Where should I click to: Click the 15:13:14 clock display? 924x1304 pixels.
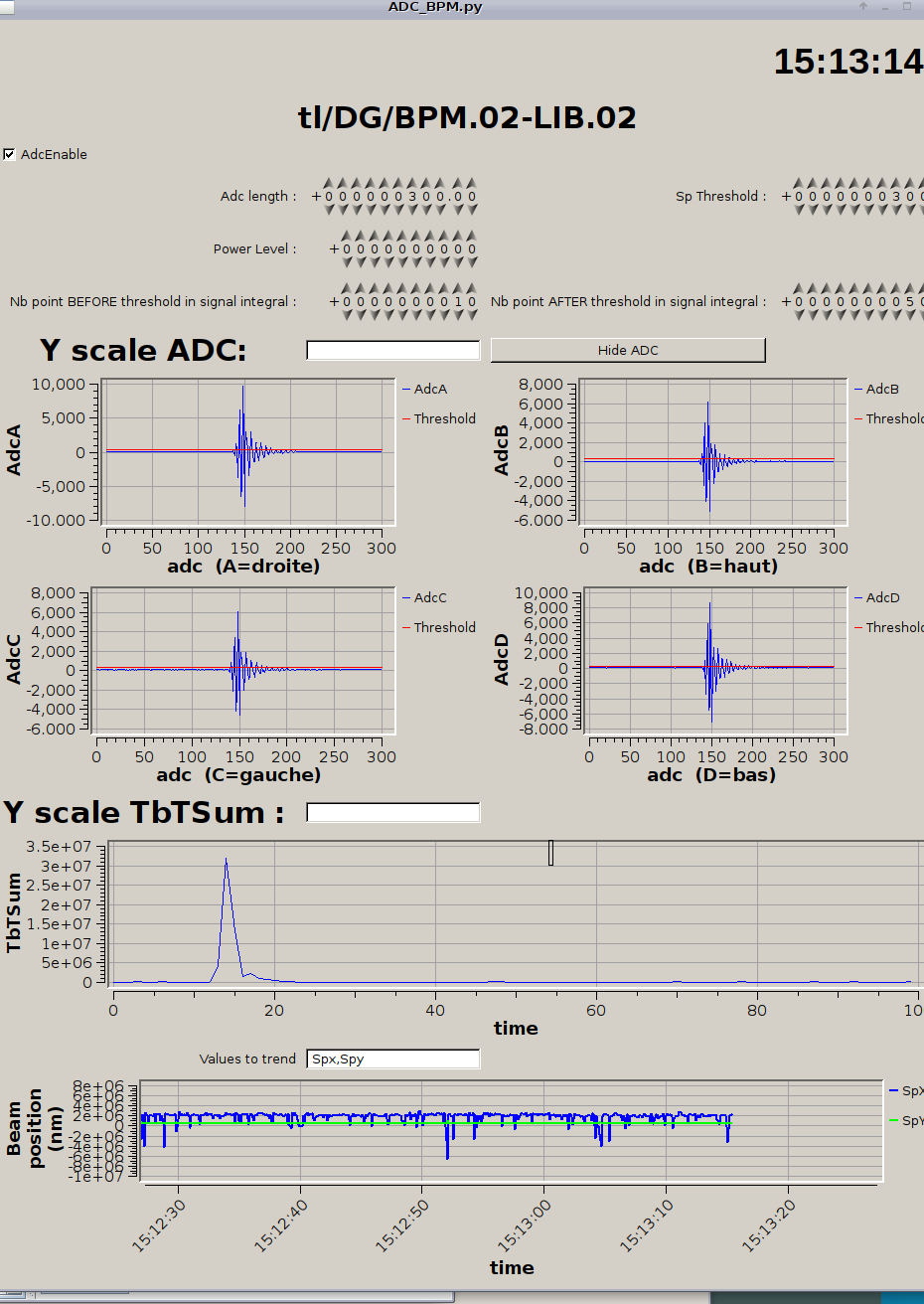point(847,62)
